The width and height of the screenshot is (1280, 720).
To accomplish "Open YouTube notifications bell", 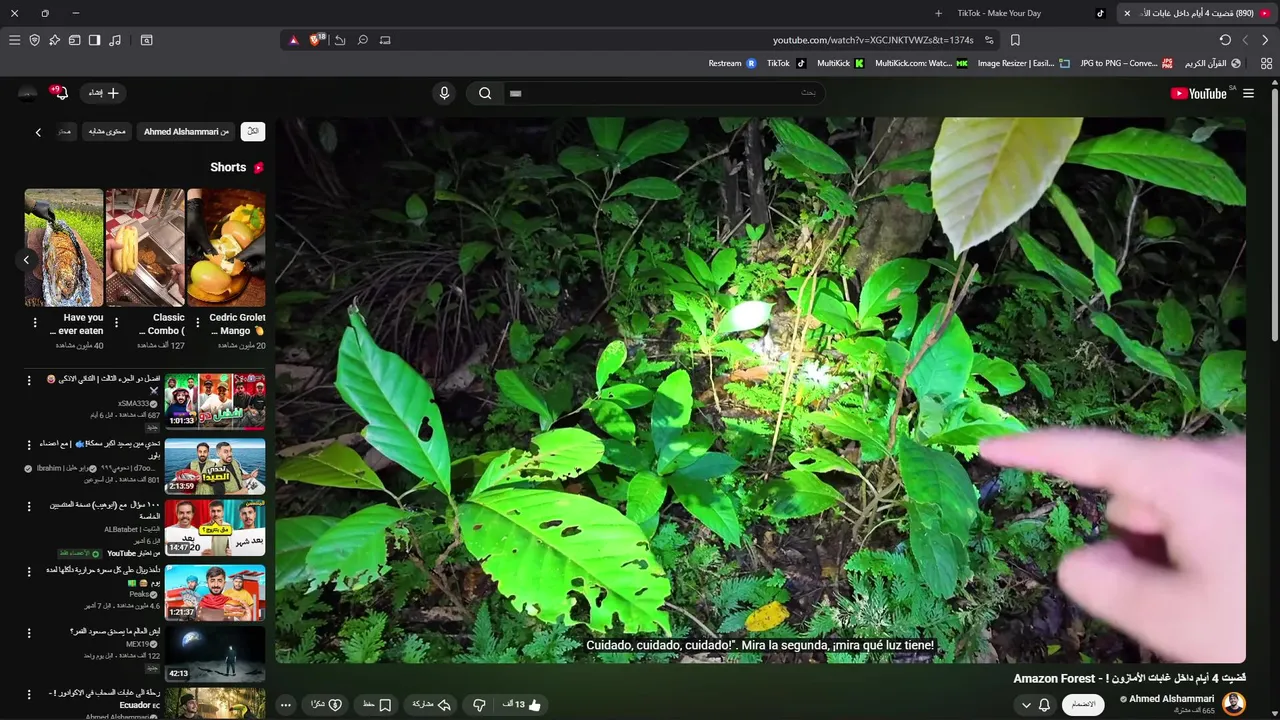I will (x=61, y=93).
